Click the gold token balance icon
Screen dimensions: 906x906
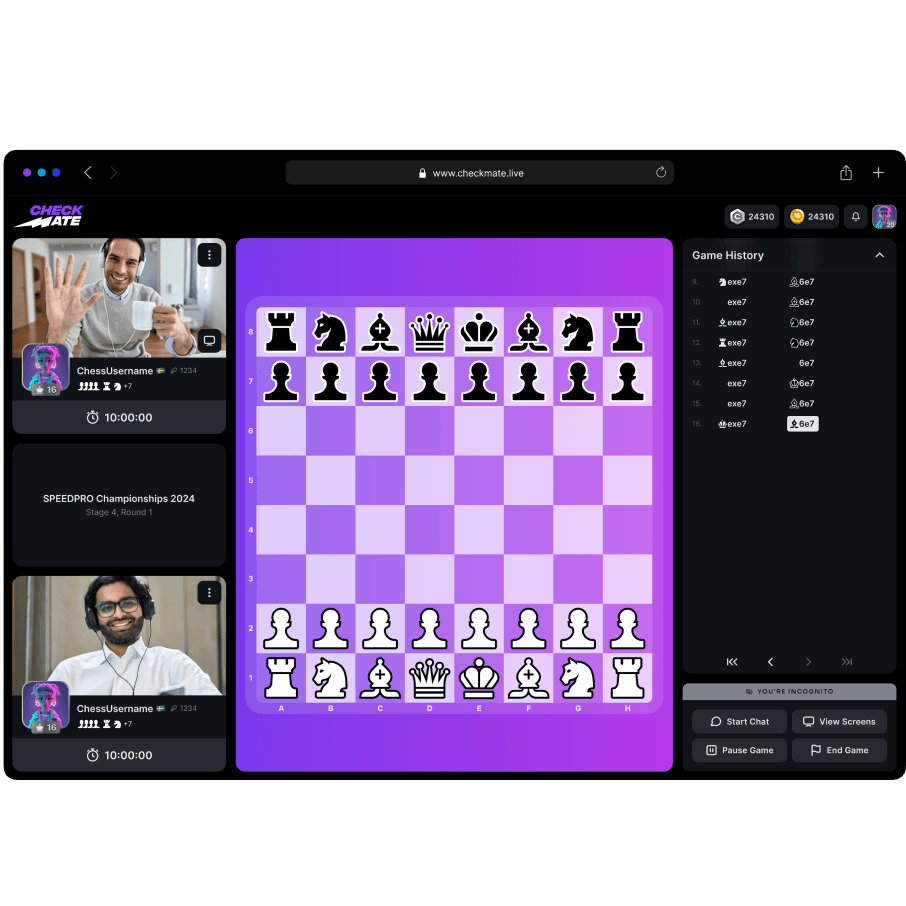795,216
